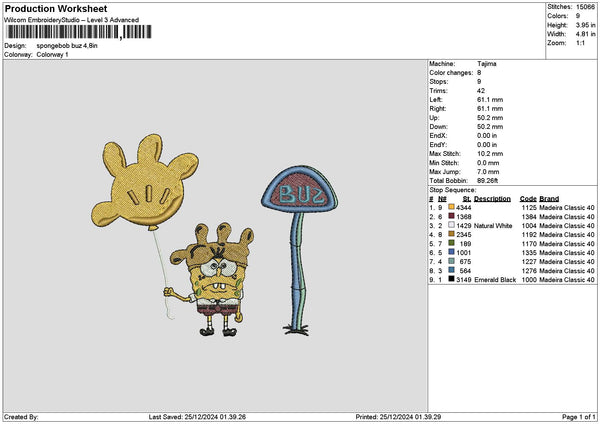Click the teal swatch next to 675

click(x=451, y=261)
